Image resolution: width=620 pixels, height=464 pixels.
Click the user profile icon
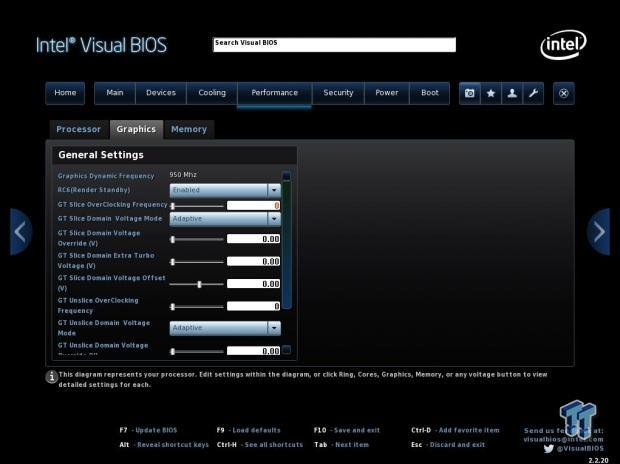tap(512, 93)
